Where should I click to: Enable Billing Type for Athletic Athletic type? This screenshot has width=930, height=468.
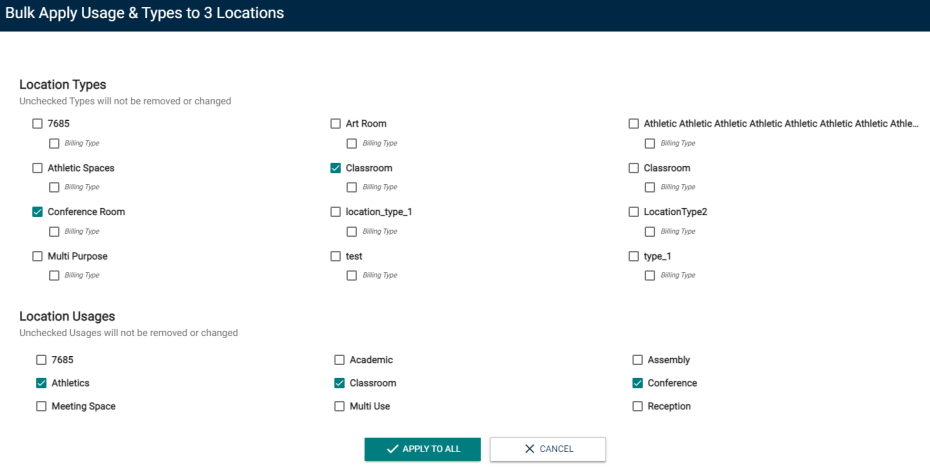pos(650,144)
